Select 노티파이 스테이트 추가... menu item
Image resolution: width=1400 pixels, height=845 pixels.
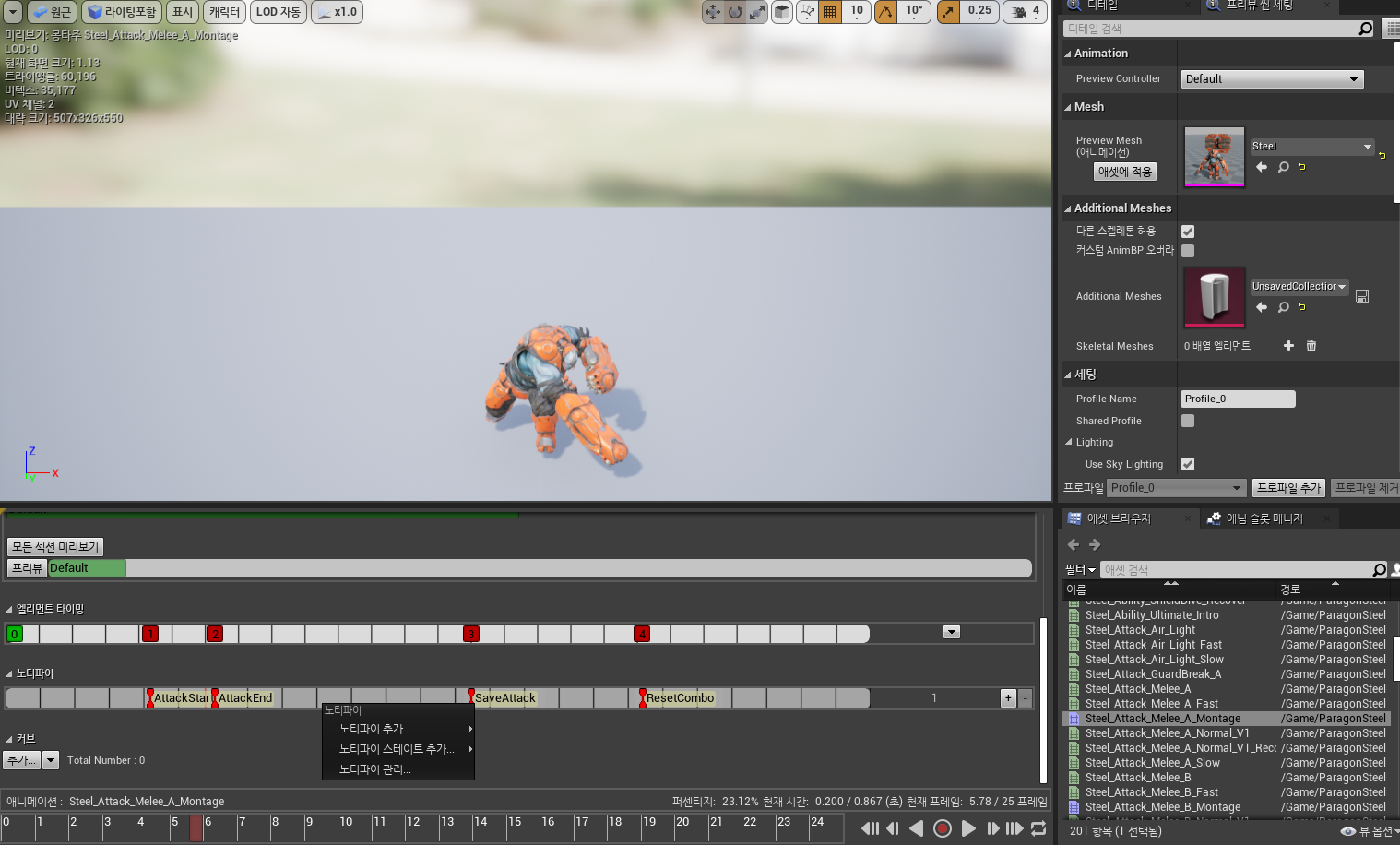pyautogui.click(x=398, y=749)
